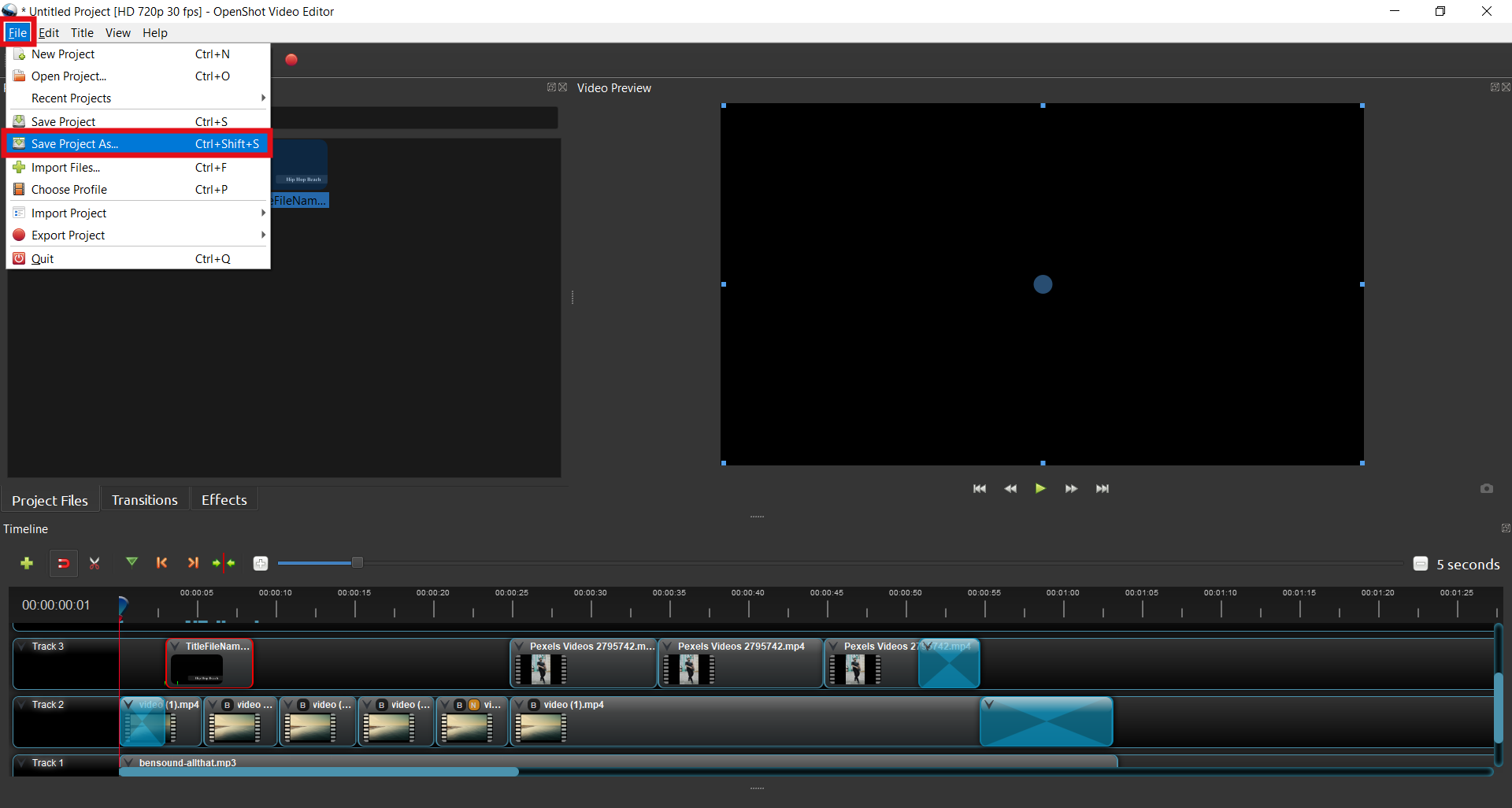Click the timeline horizontal scrollbar
The width and height of the screenshot is (1512, 808).
click(319, 772)
